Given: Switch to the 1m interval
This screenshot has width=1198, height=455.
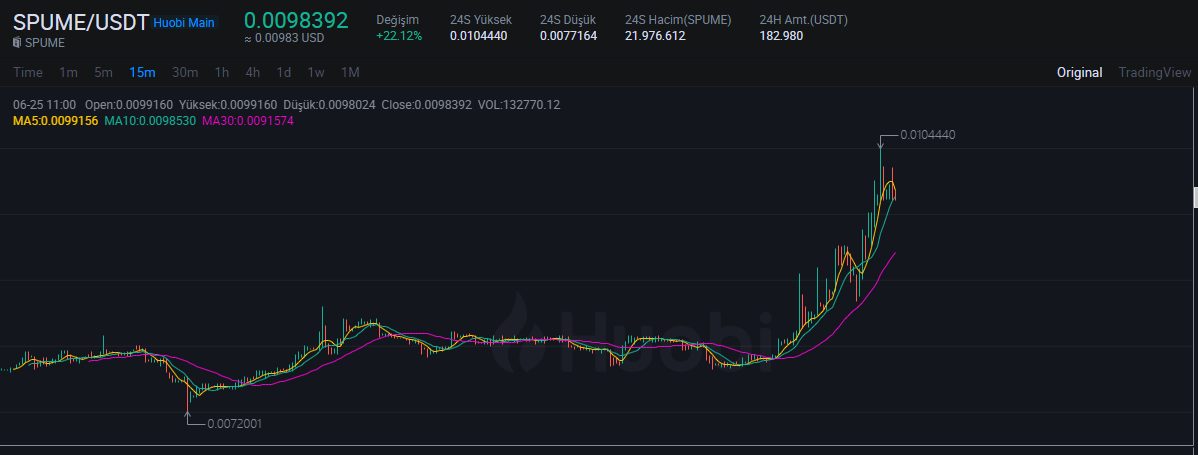Looking at the screenshot, I should pos(68,73).
